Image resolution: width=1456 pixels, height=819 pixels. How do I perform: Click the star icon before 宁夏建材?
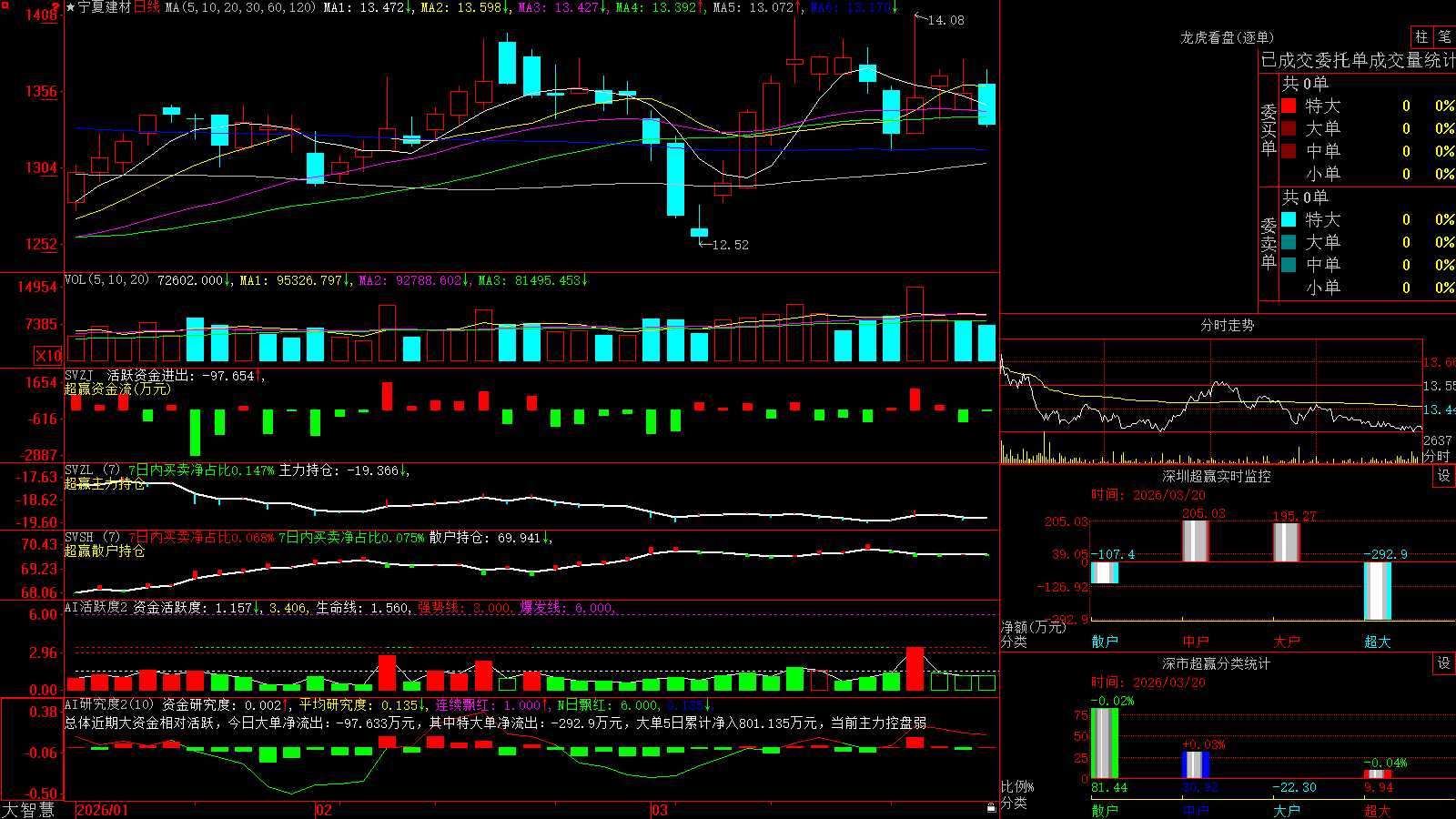pos(70,7)
